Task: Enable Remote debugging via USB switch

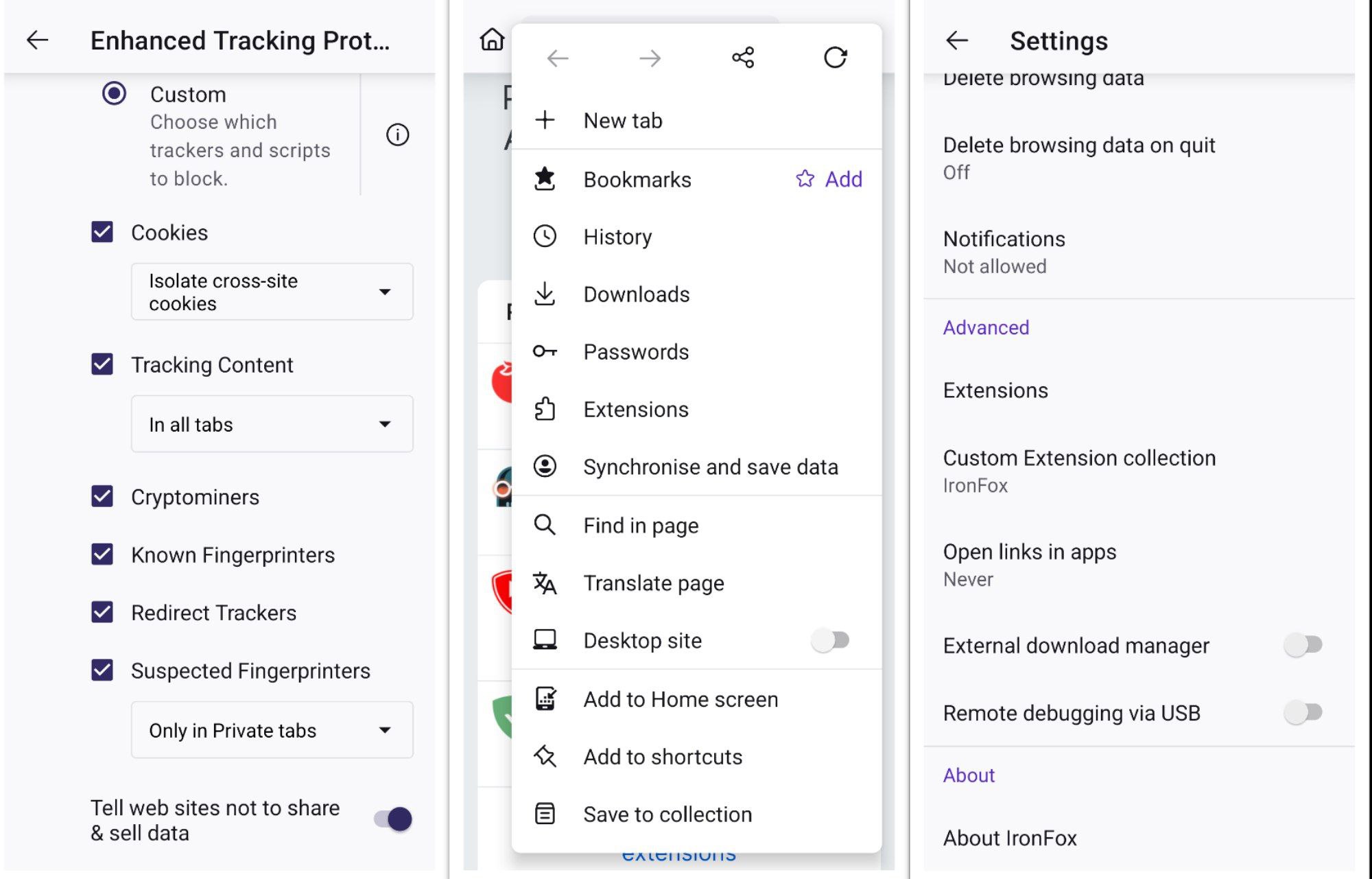Action: [x=1303, y=712]
